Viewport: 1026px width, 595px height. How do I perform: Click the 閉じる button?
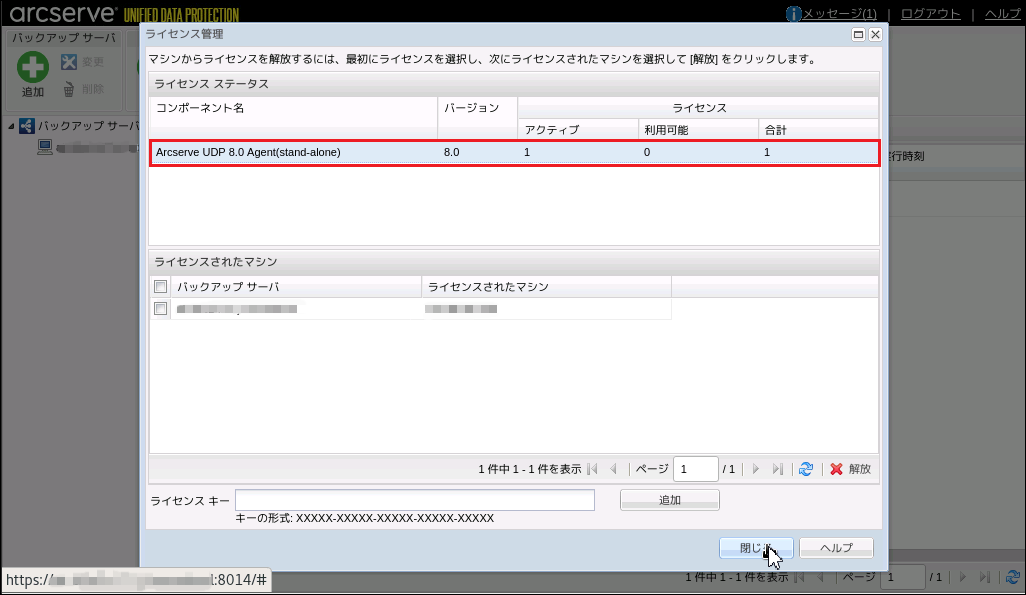(756, 548)
